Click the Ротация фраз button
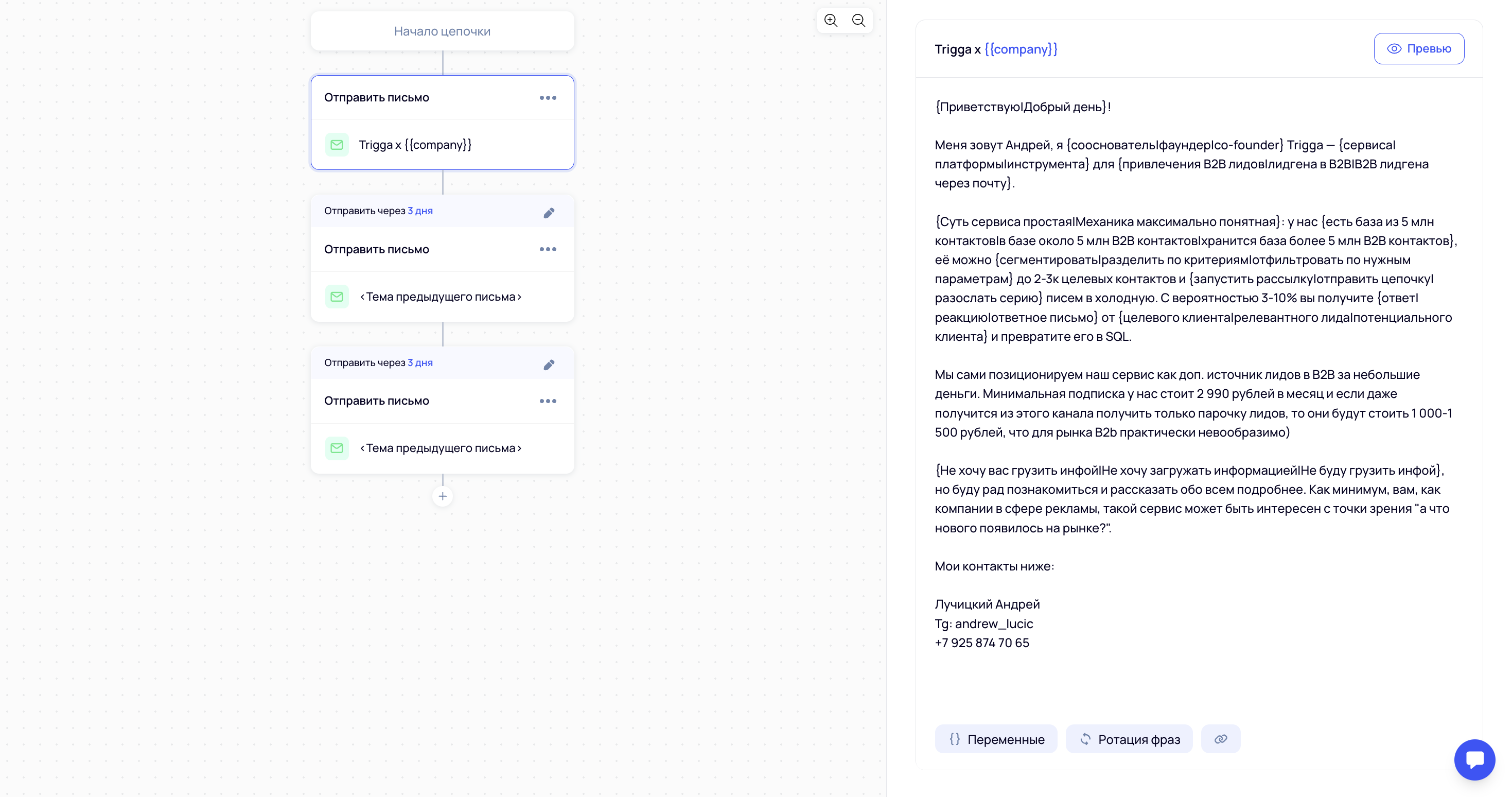Image resolution: width=1512 pixels, height=797 pixels. tap(1129, 739)
